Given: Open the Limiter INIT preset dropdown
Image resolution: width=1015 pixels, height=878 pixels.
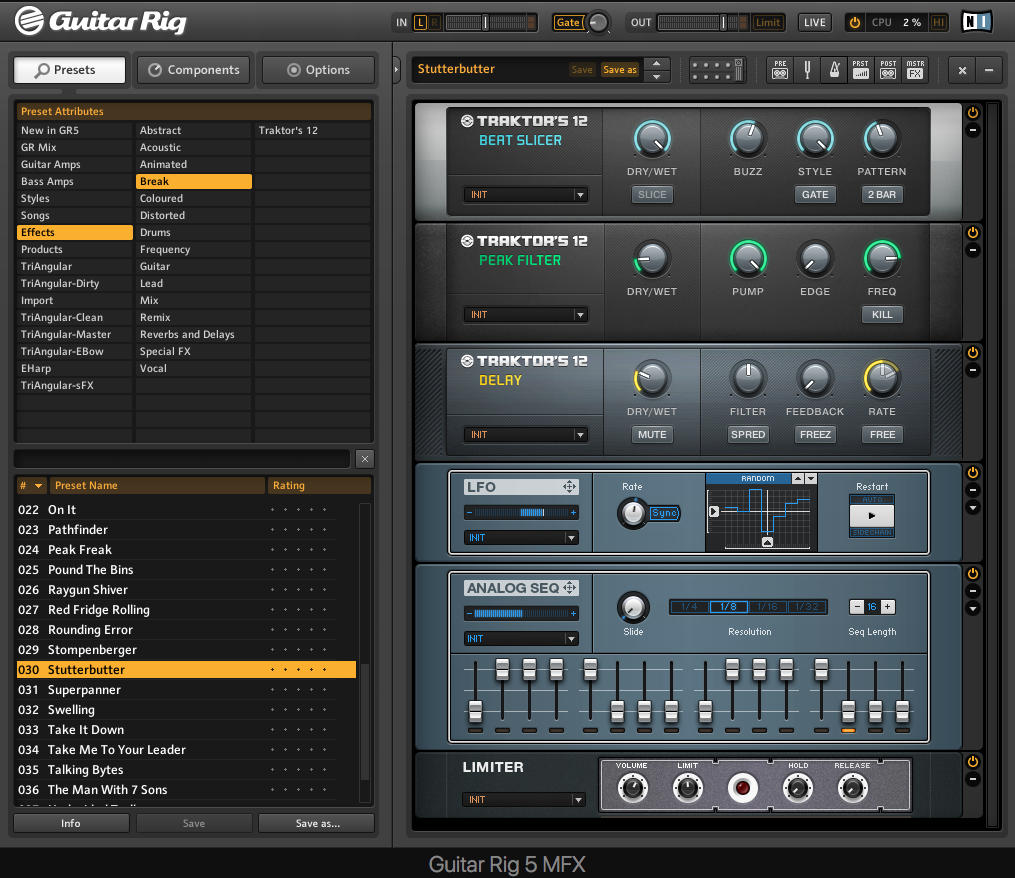Looking at the screenshot, I should tap(524, 800).
